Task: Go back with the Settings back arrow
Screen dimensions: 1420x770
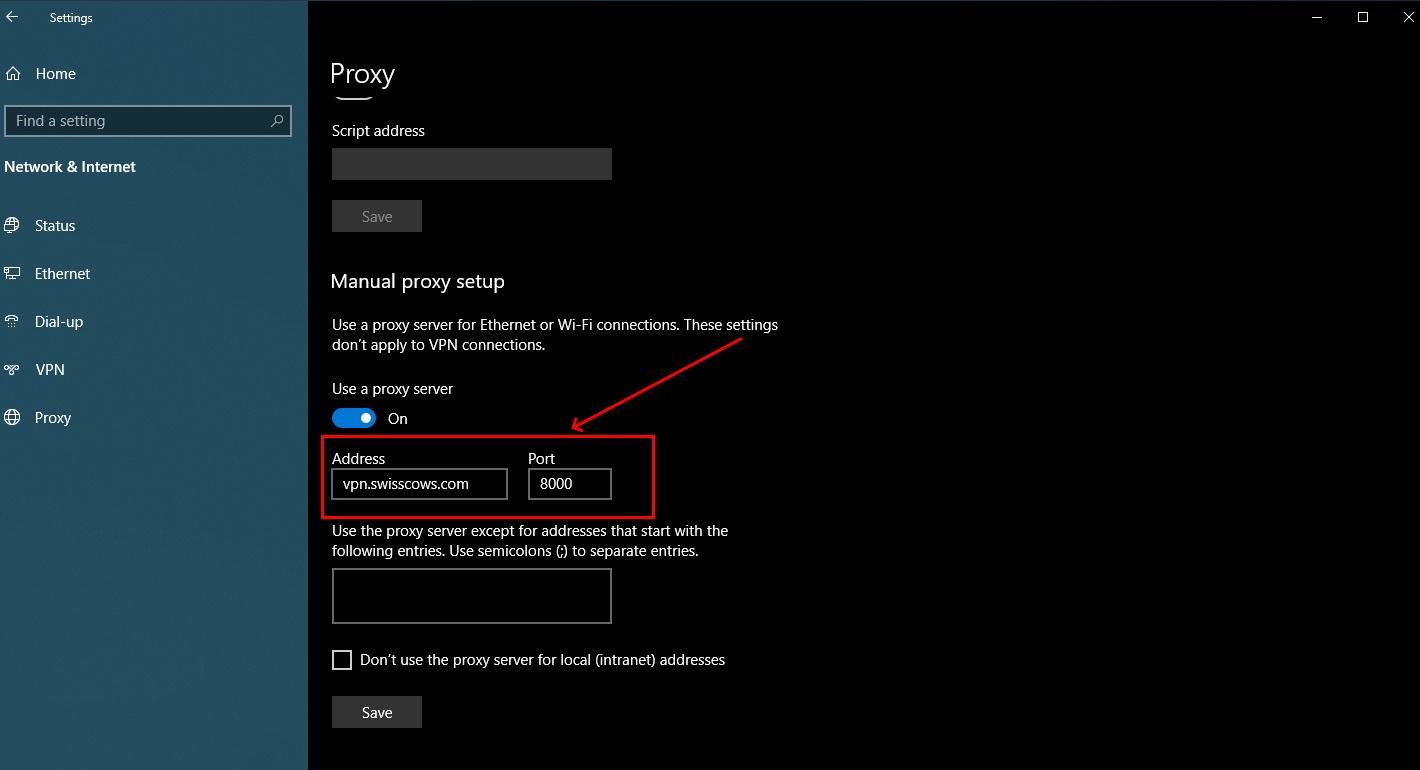Action: 12,17
